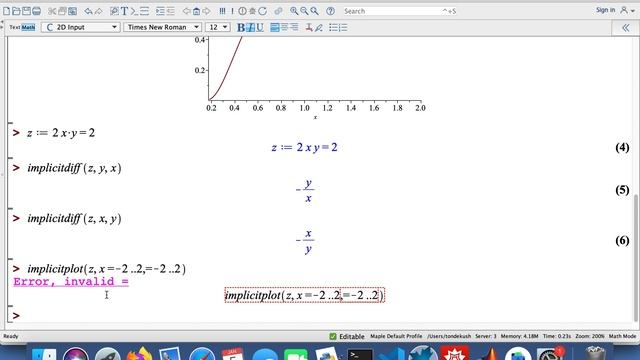Select the implicitdiff(z, y, x) input
Viewport: 640px width, 360px height.
(74, 168)
